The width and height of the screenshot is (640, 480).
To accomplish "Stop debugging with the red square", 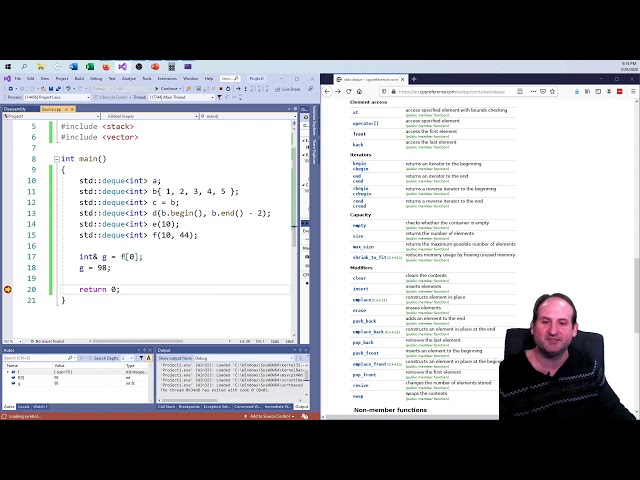I will (x=221, y=89).
